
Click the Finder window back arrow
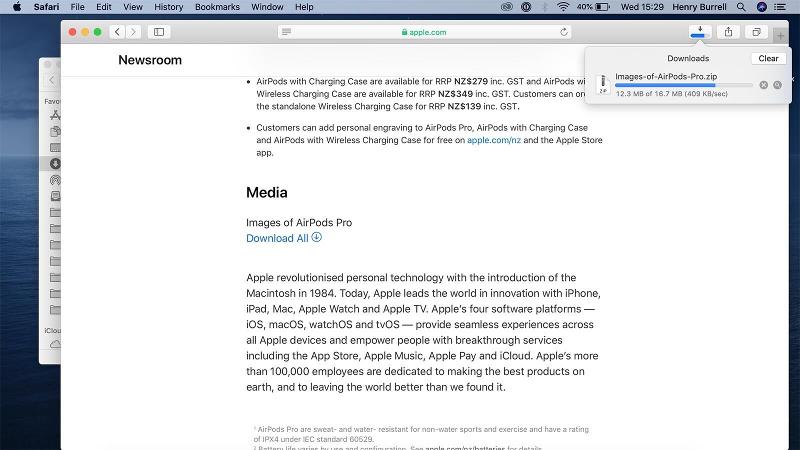click(52, 80)
